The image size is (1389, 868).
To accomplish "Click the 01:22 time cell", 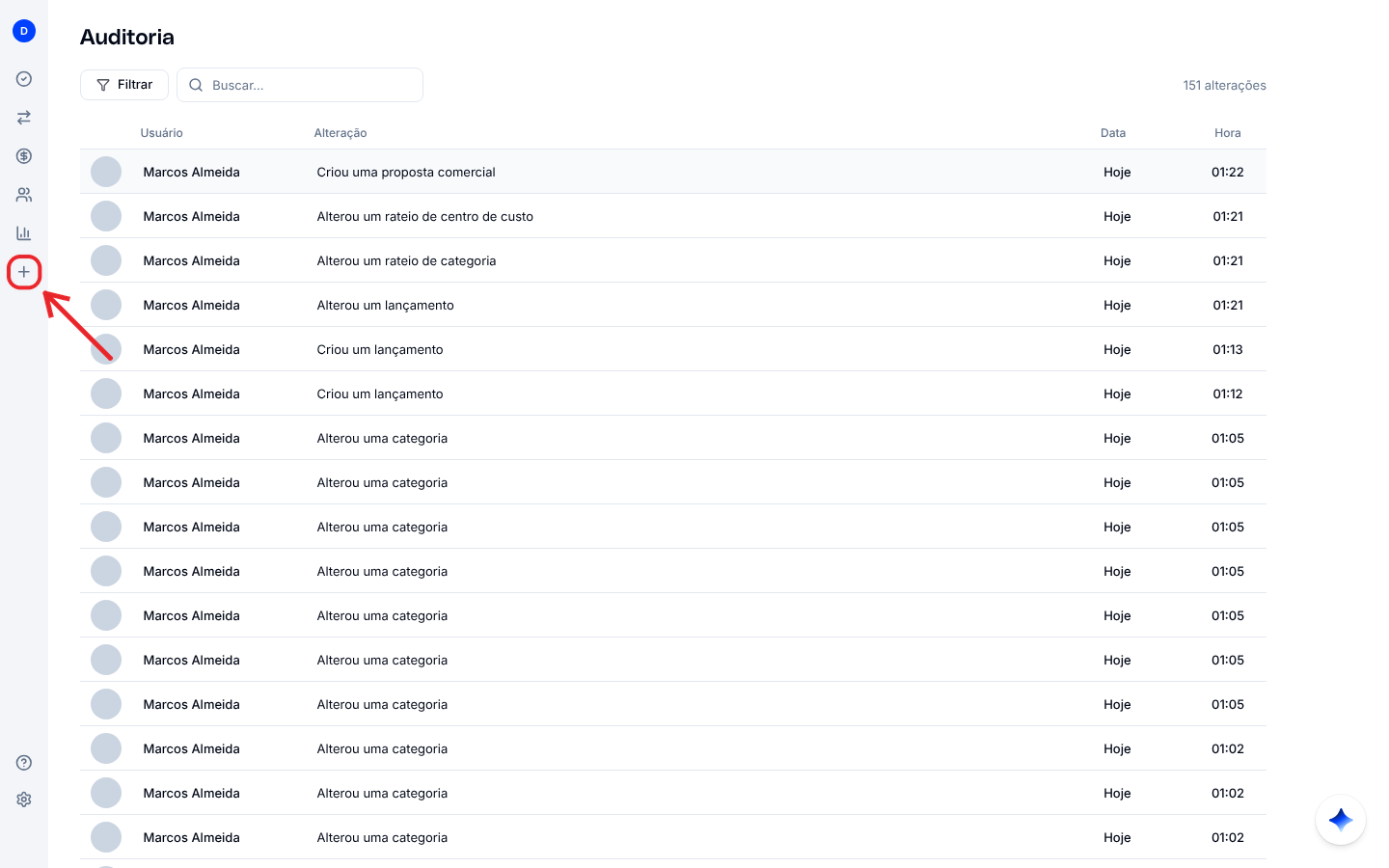I will 1228,172.
